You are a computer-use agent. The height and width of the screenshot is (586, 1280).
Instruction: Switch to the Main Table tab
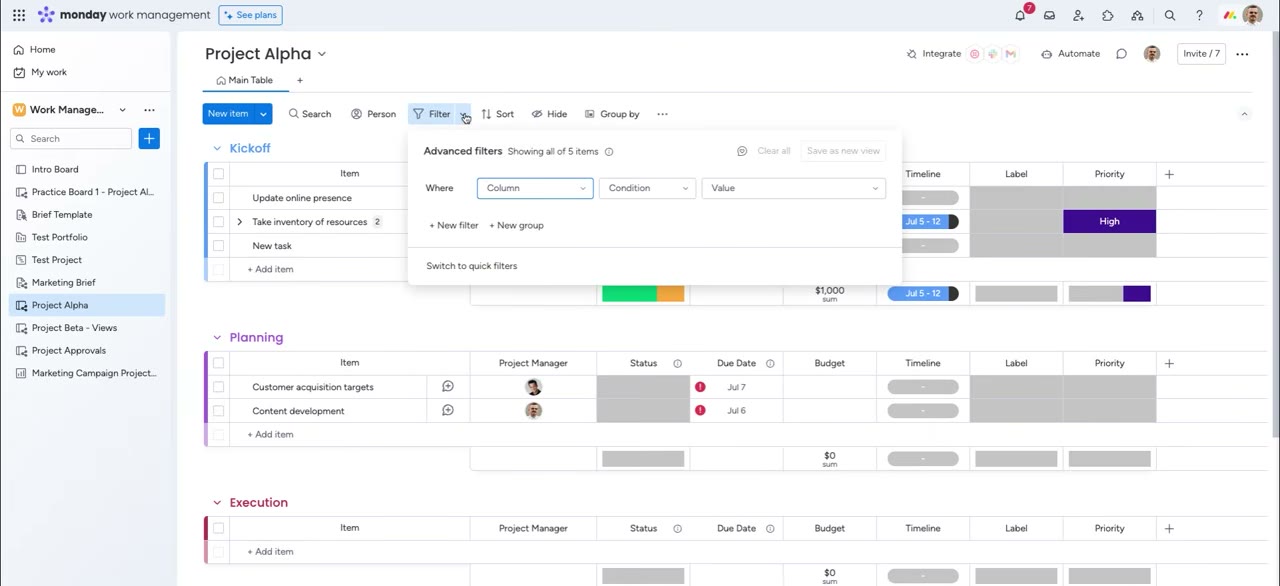click(244, 80)
